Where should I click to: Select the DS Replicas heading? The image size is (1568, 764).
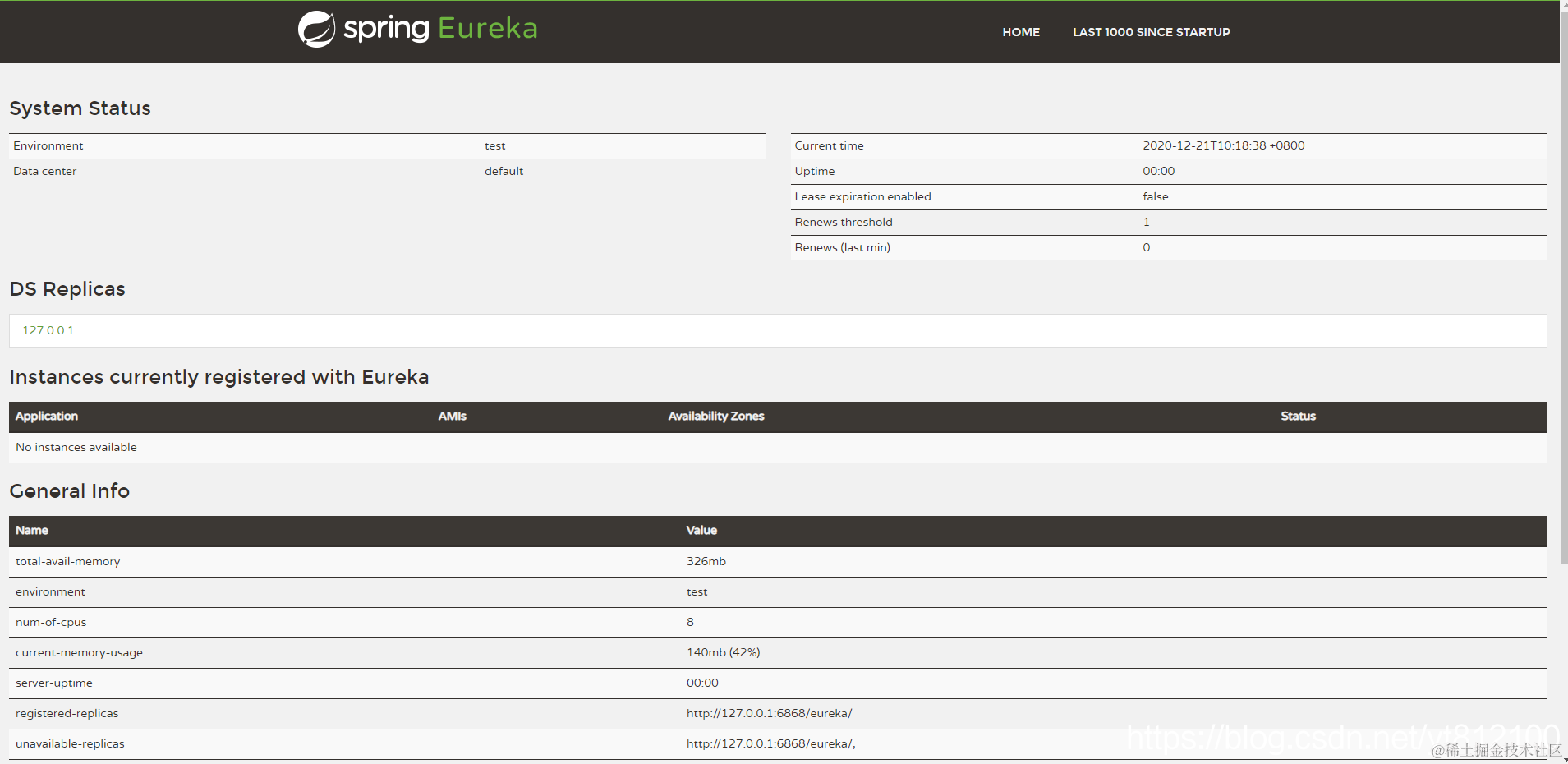coord(67,289)
